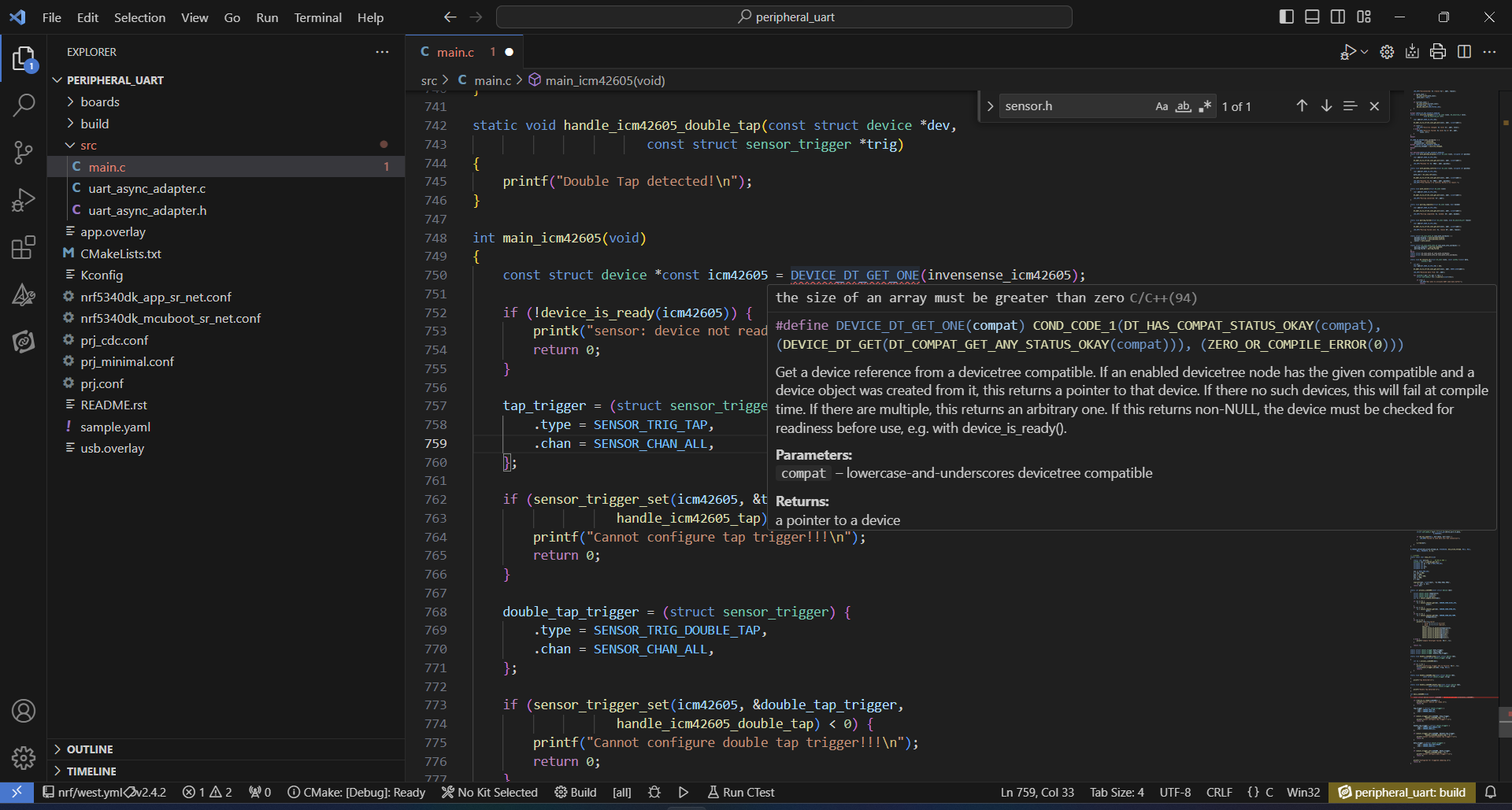Open the Manage gear icon
This screenshot has width=1512, height=810.
tap(24, 757)
